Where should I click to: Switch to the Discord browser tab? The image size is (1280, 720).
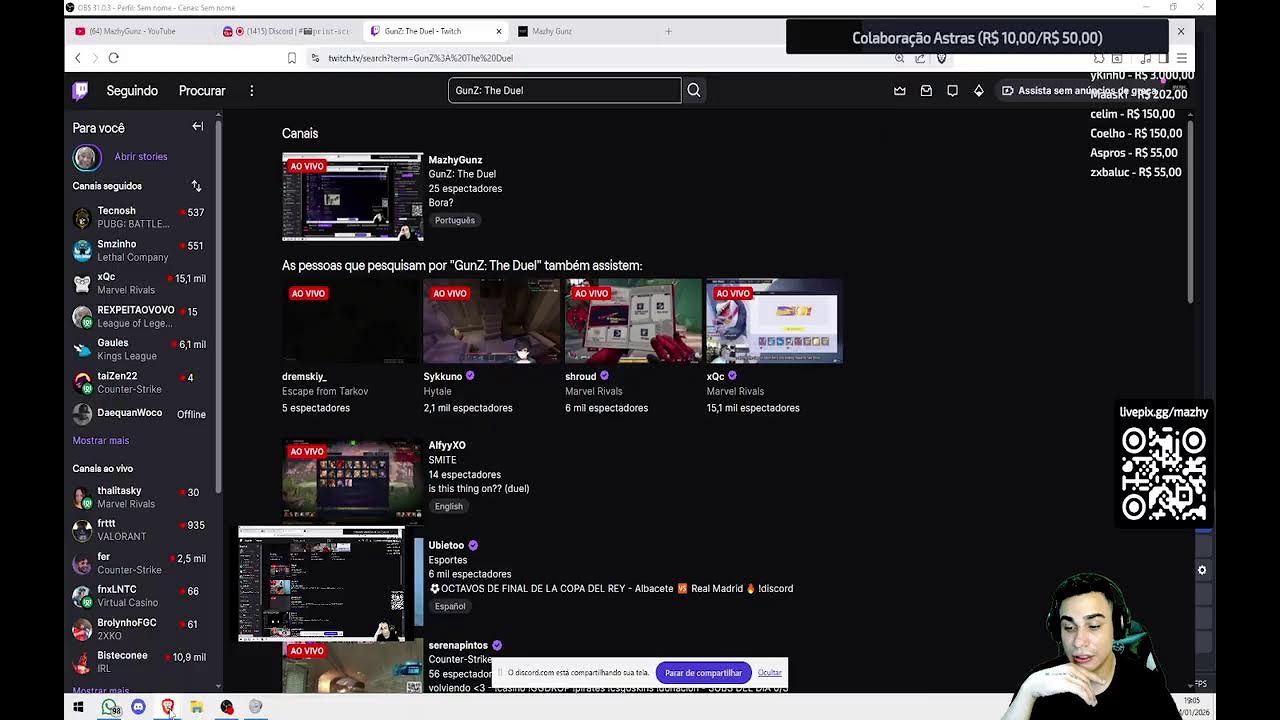pos(288,31)
